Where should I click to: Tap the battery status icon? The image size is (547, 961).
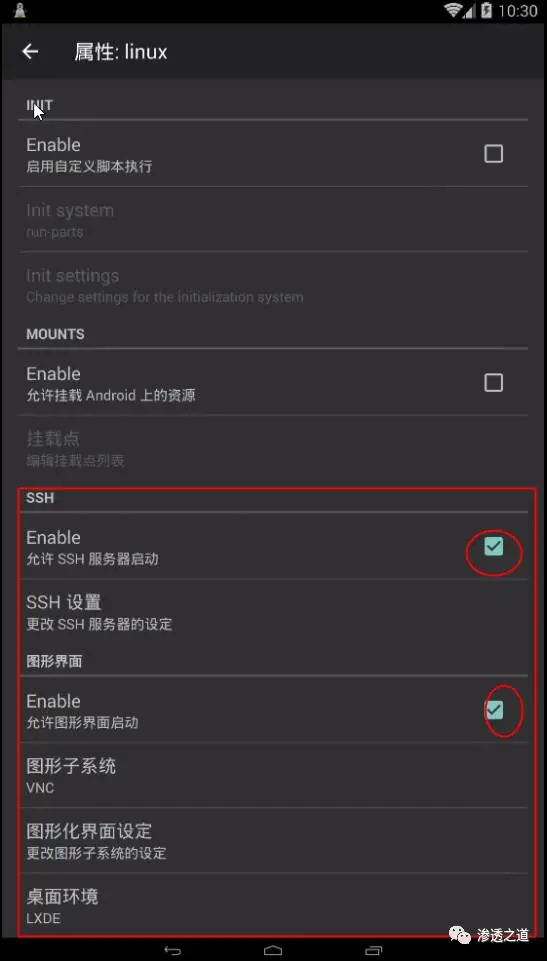(486, 10)
